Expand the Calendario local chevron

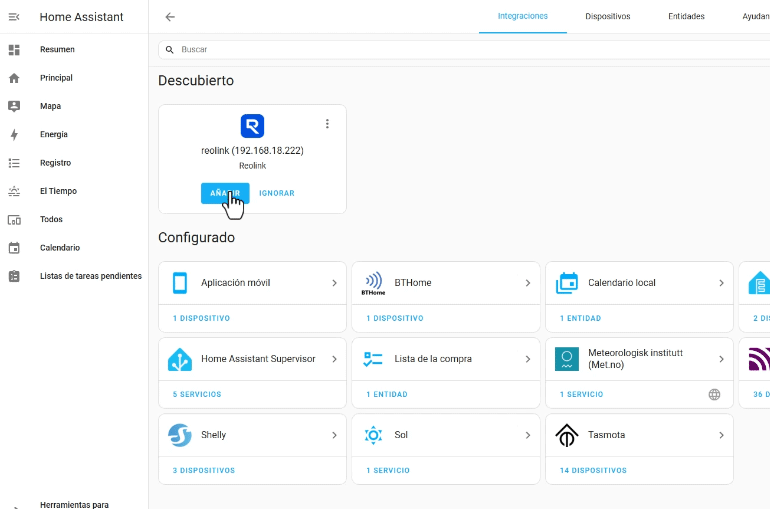(721, 283)
